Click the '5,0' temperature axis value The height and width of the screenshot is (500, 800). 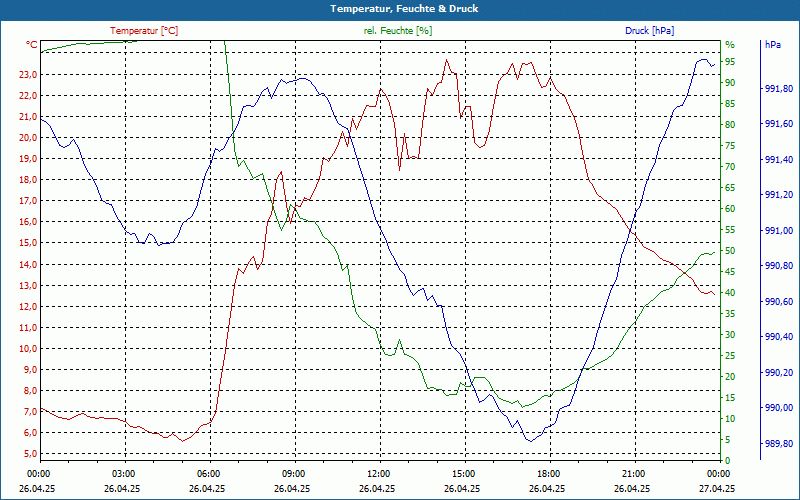click(30, 454)
